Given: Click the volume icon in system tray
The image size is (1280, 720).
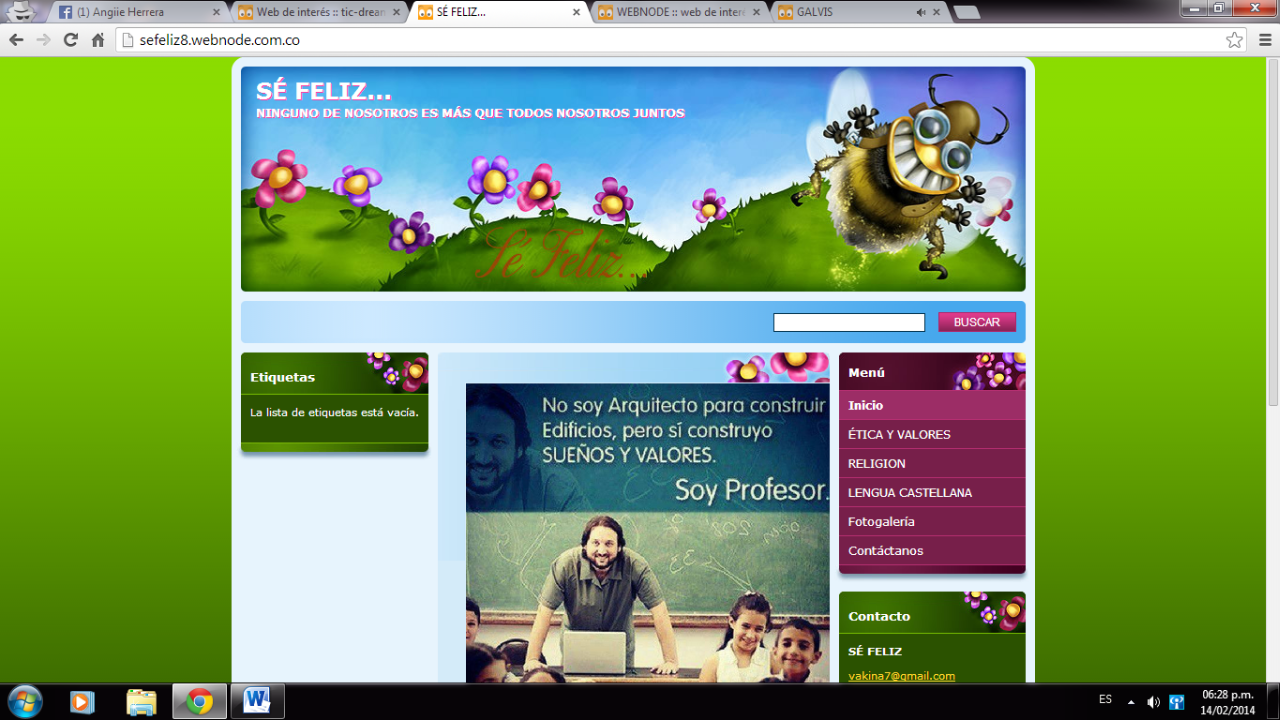Looking at the screenshot, I should pos(1153,701).
